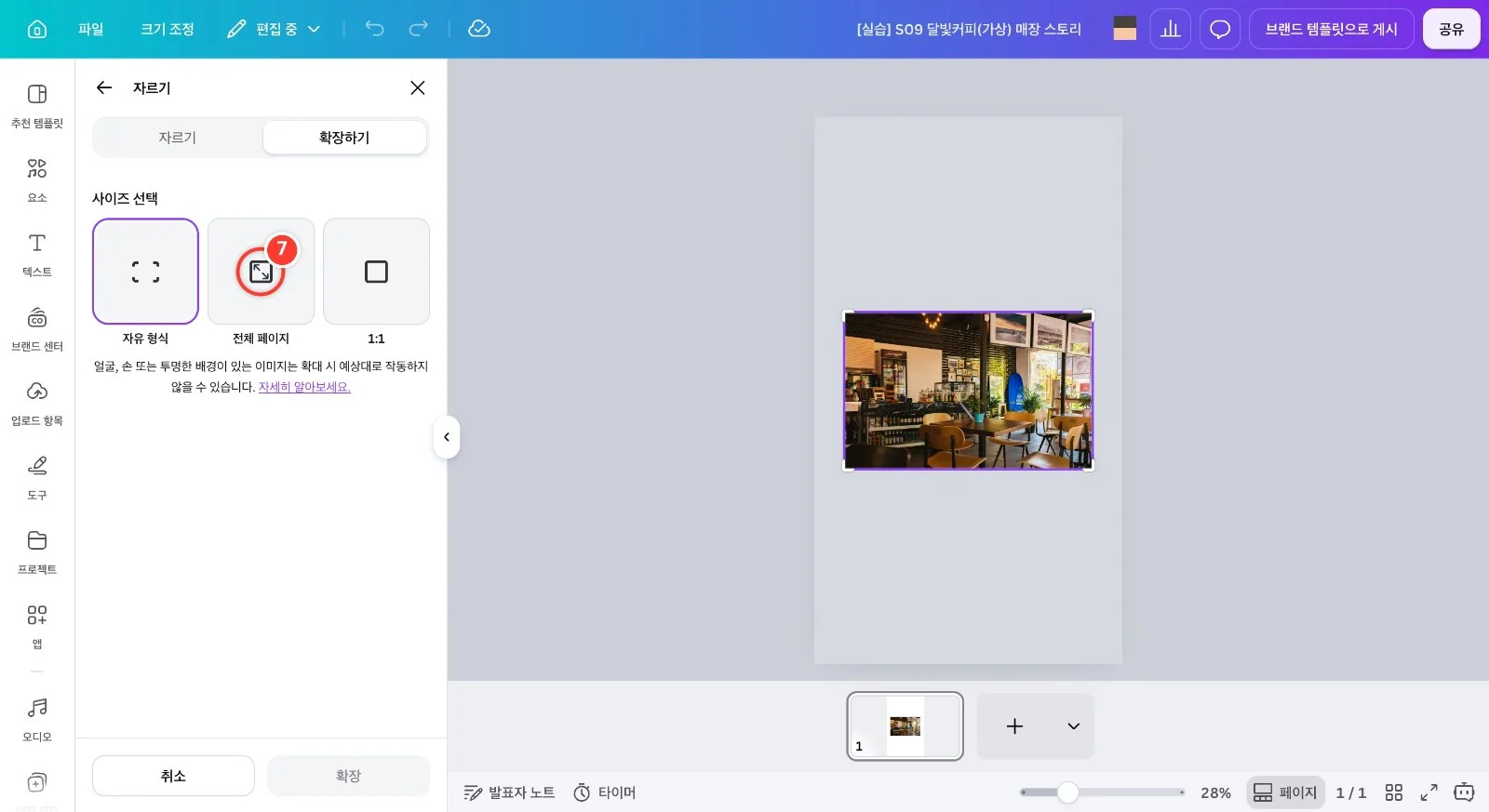The image size is (1489, 812).
Task: Click the 취소 button
Action: 173,776
